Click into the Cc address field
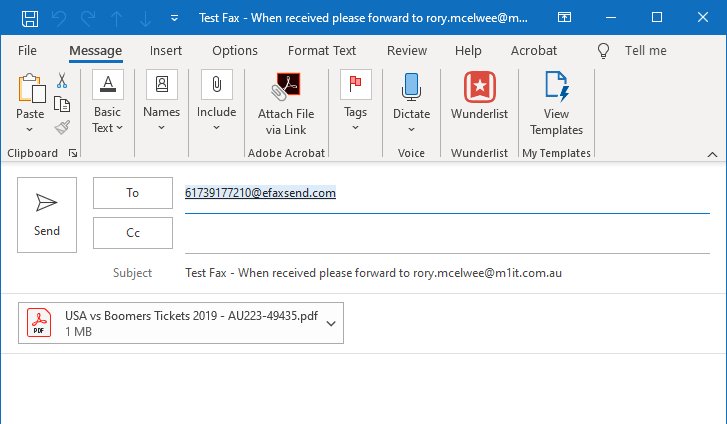 (x=447, y=234)
